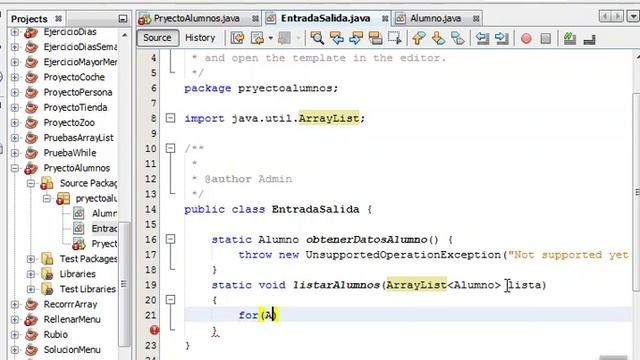Collapse the pryectoalumnos package node
This screenshot has width=640, height=360.
pyautogui.click(x=47, y=198)
